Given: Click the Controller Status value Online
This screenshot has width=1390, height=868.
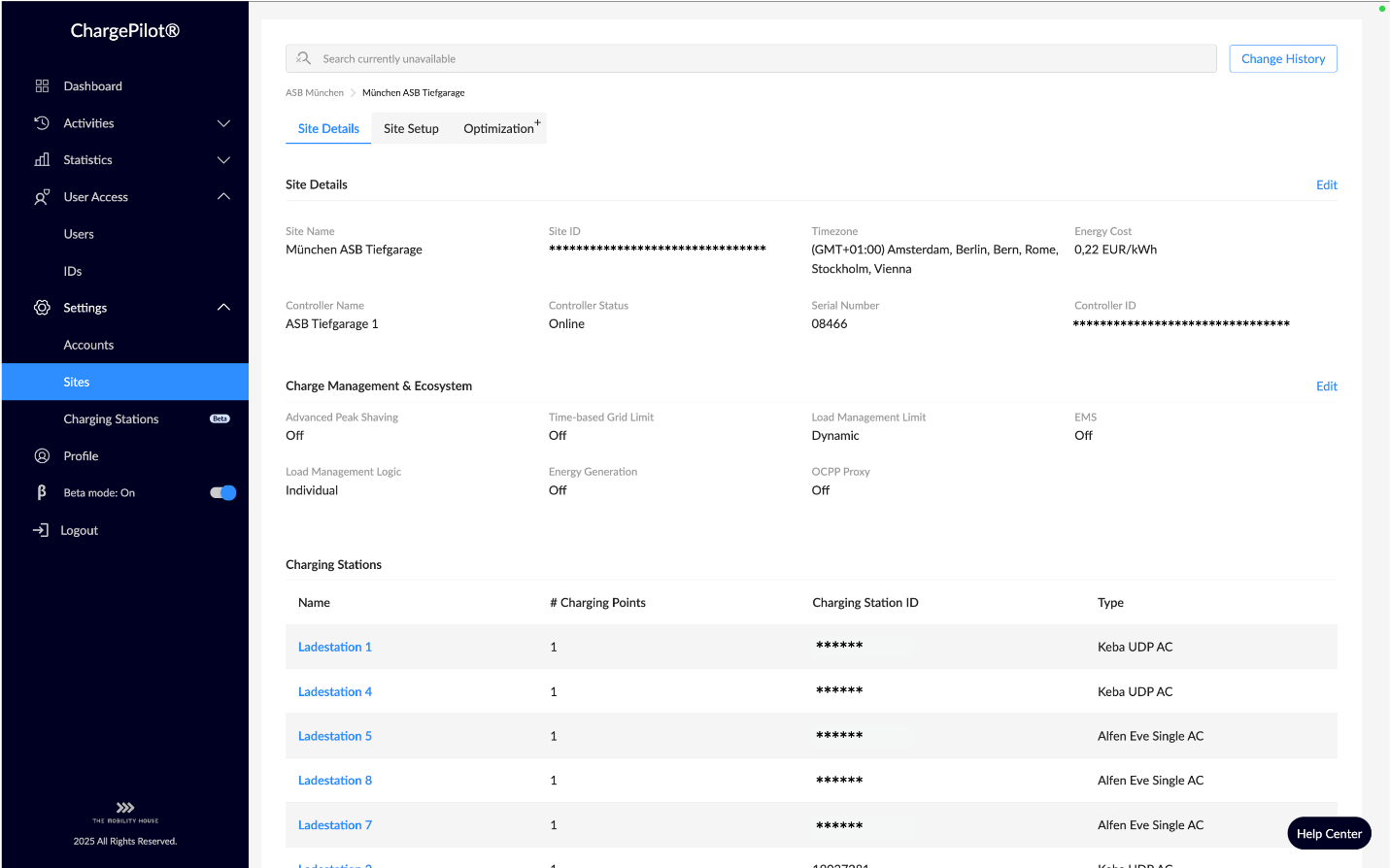Looking at the screenshot, I should [566, 324].
